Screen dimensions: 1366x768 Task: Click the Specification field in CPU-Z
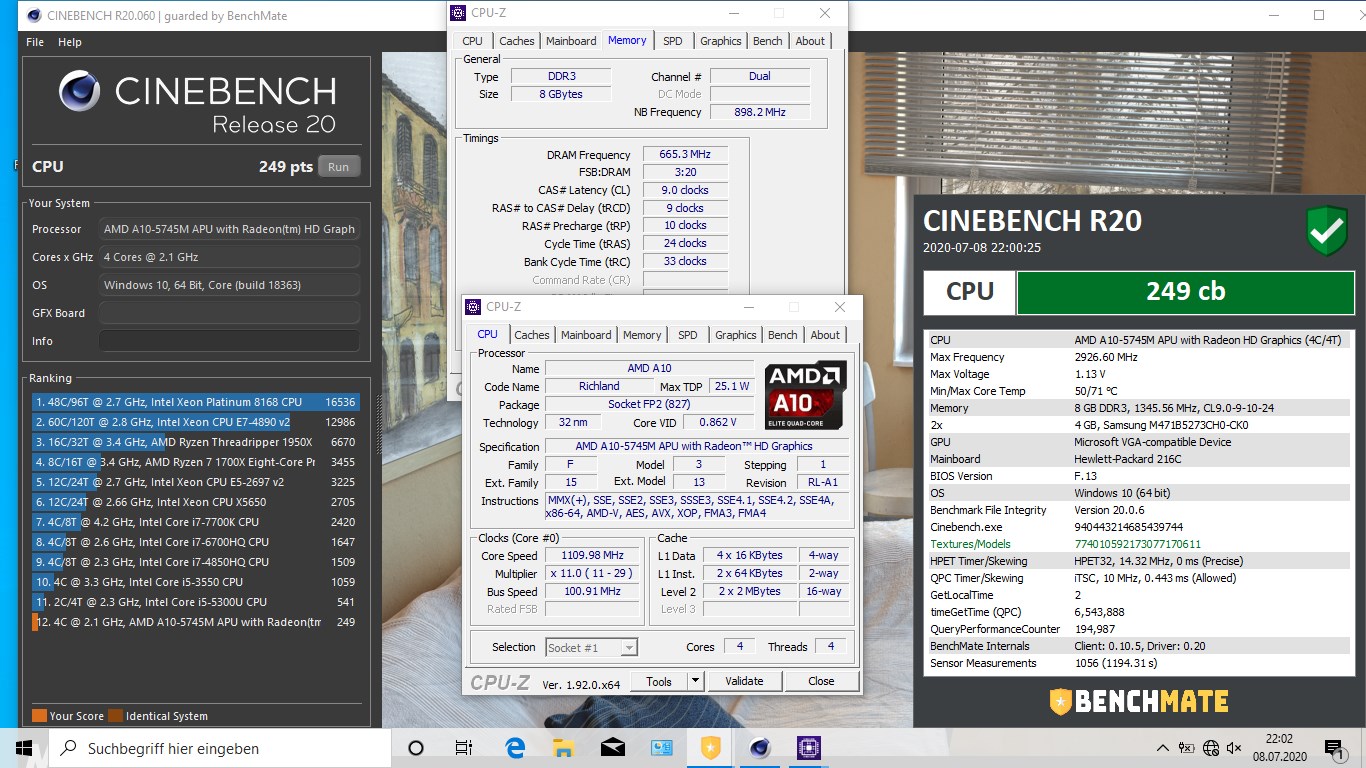click(x=696, y=446)
